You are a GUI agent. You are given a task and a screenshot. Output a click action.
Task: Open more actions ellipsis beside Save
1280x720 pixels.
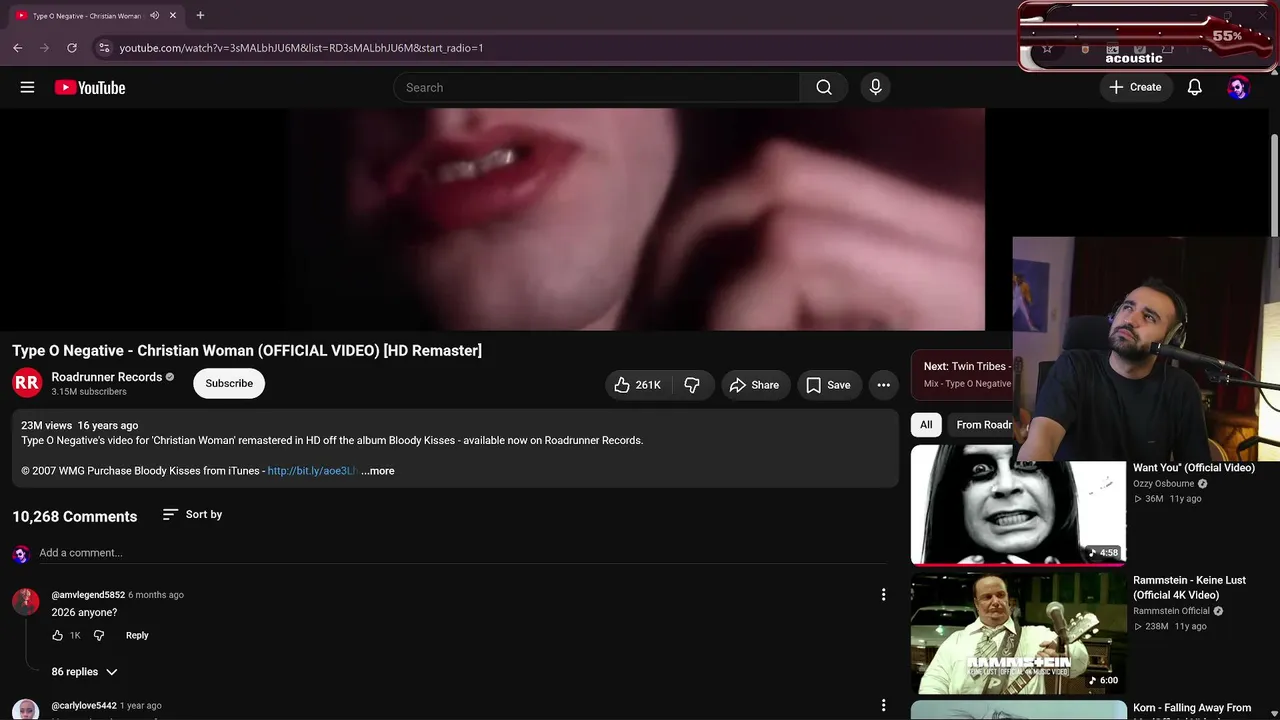point(883,385)
